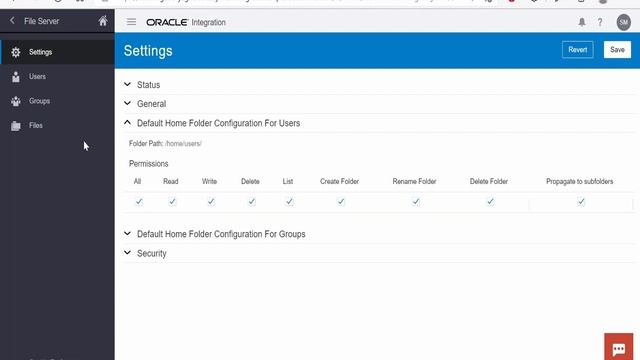
Task: Toggle the Delete Folder checkbox
Action: (490, 202)
